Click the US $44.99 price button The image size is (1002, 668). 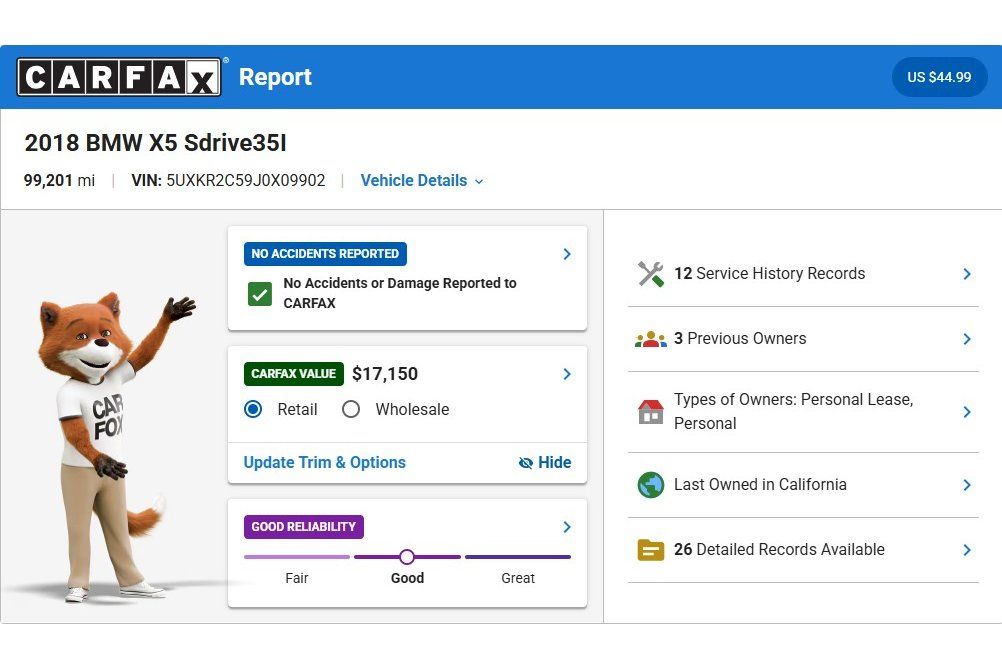[939, 77]
